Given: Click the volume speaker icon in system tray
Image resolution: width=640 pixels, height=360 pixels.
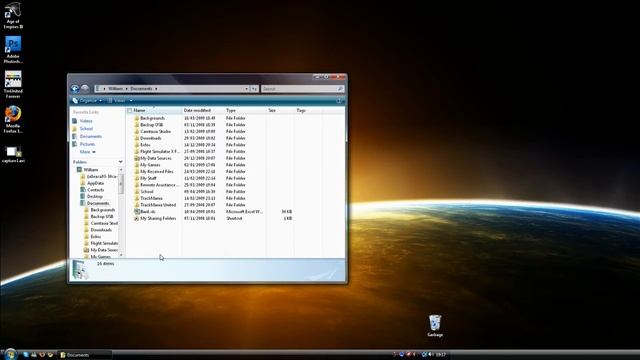Looking at the screenshot, I should click(431, 354).
